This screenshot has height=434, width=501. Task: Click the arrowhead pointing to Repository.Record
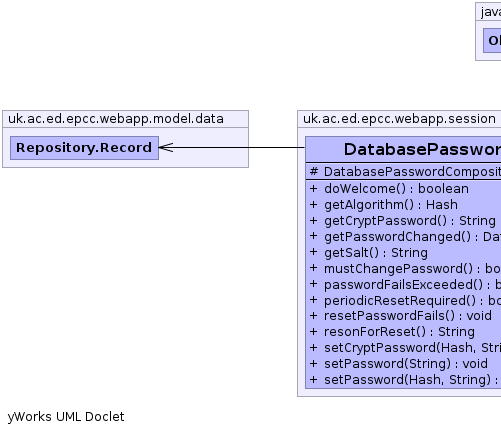(166, 148)
